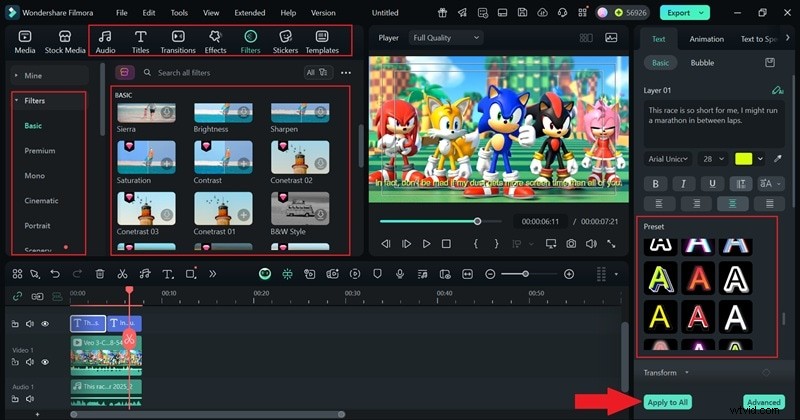The height and width of the screenshot is (420, 800).
Task: Switch to the Bubble text tab
Action: [702, 63]
